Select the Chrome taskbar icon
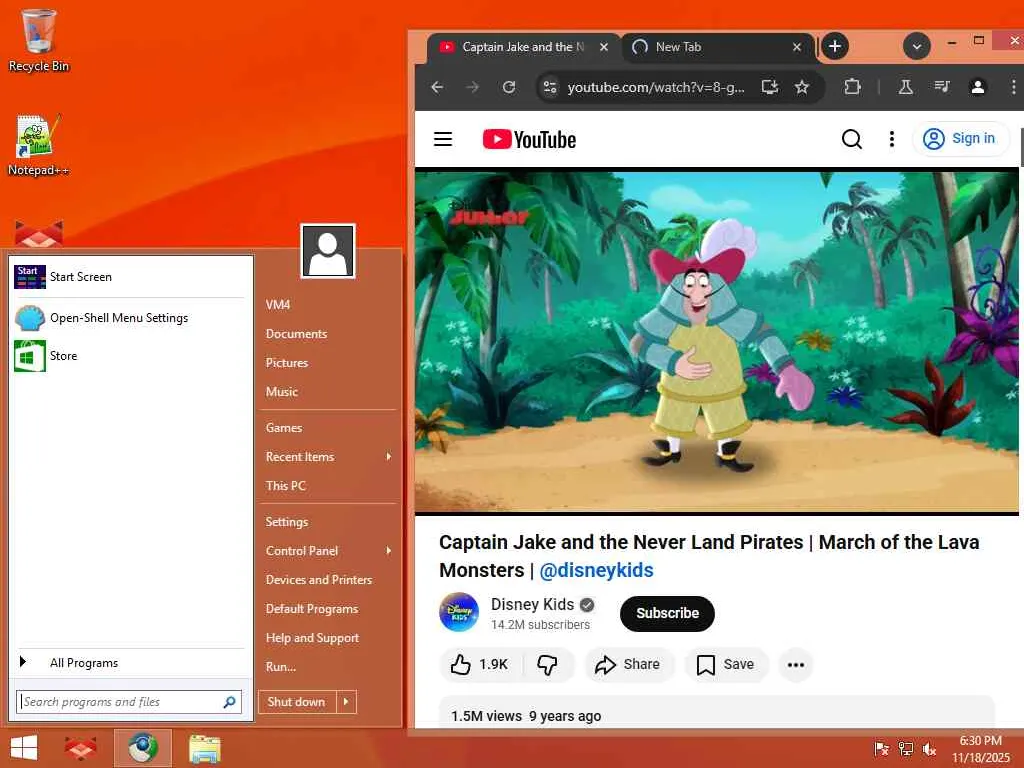The width and height of the screenshot is (1024, 768). click(x=142, y=748)
